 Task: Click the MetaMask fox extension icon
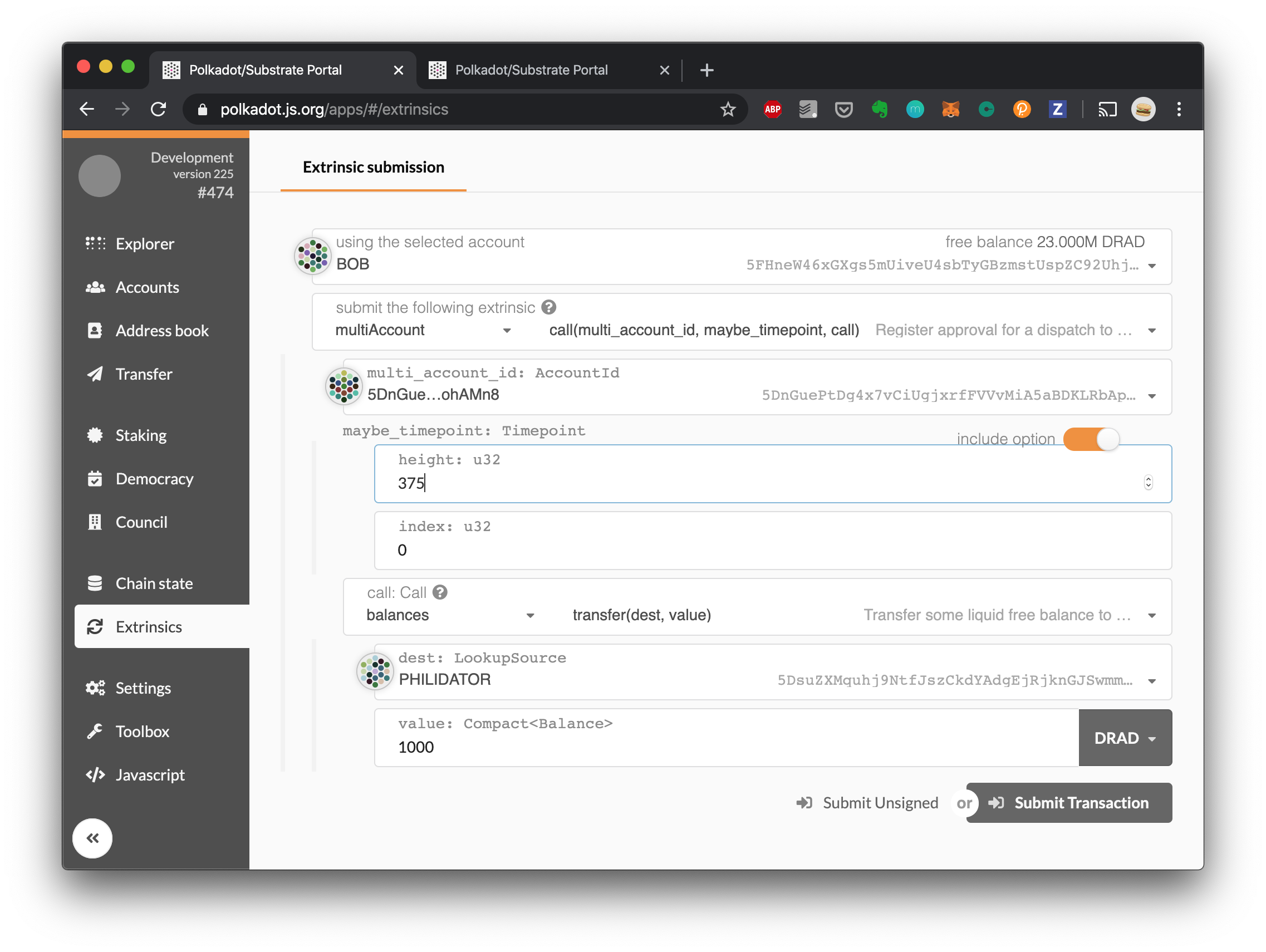951,109
